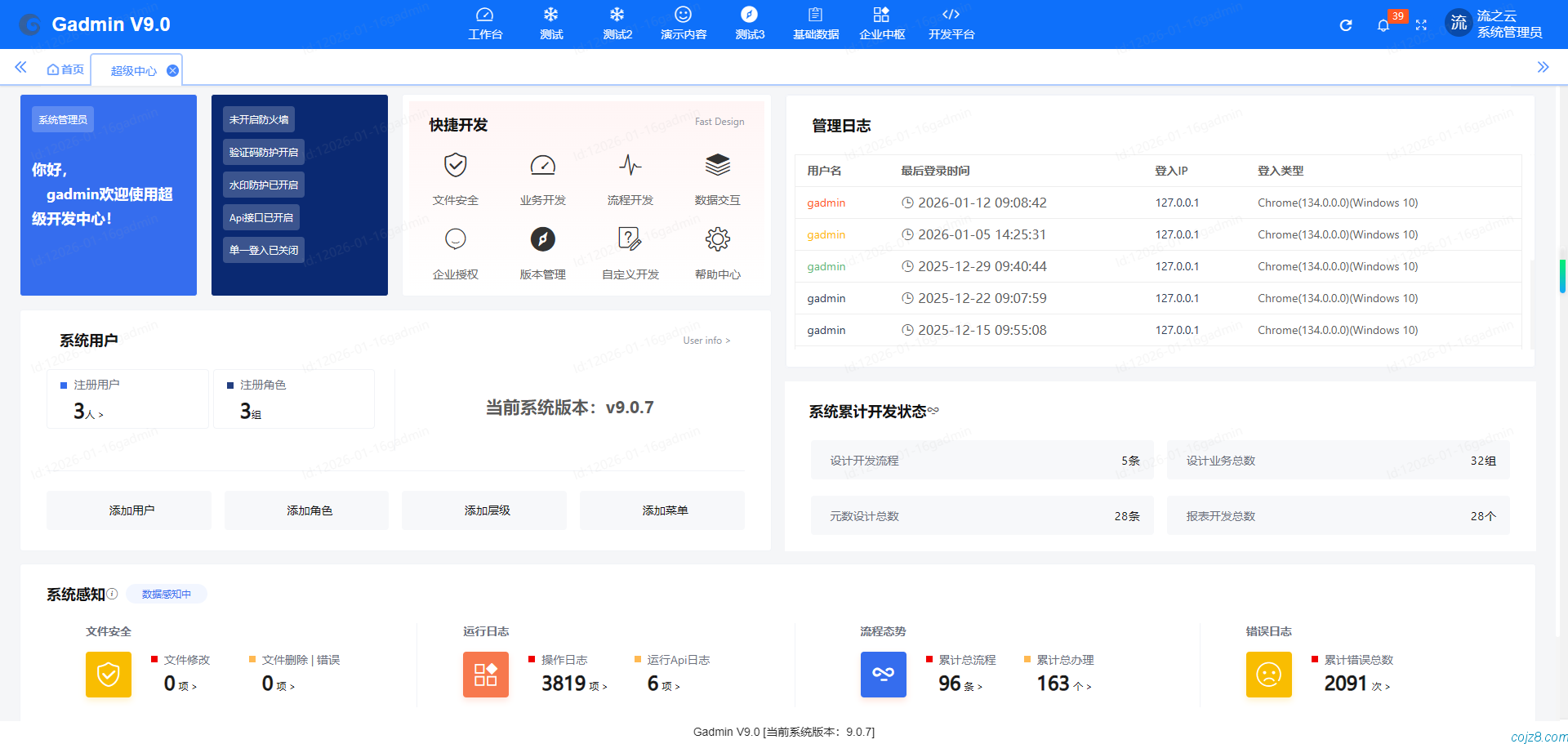The width and height of the screenshot is (1568, 744).
Task: Open the 演示内容 menu item
Action: (x=683, y=23)
